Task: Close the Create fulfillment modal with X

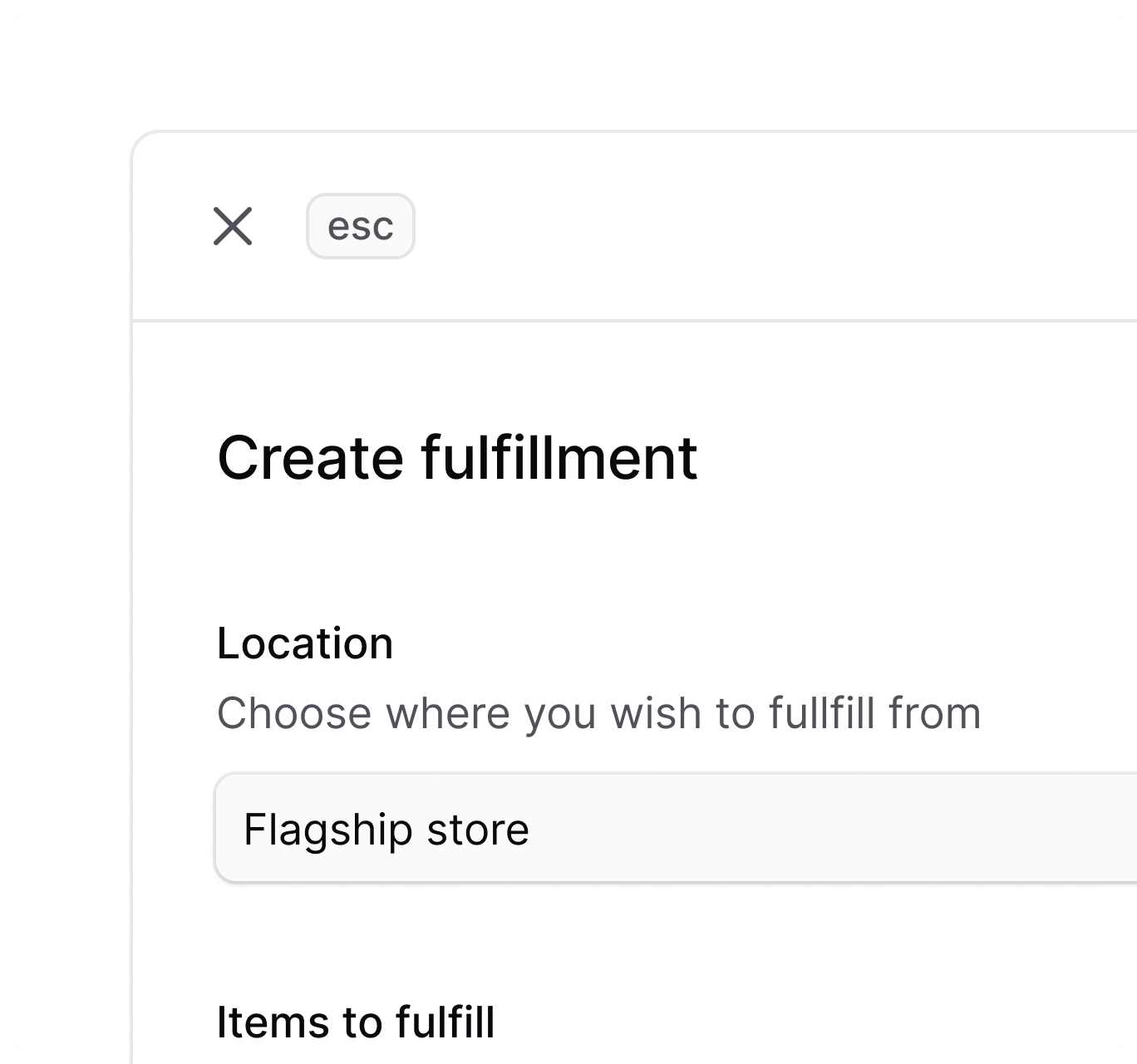Action: (x=233, y=226)
